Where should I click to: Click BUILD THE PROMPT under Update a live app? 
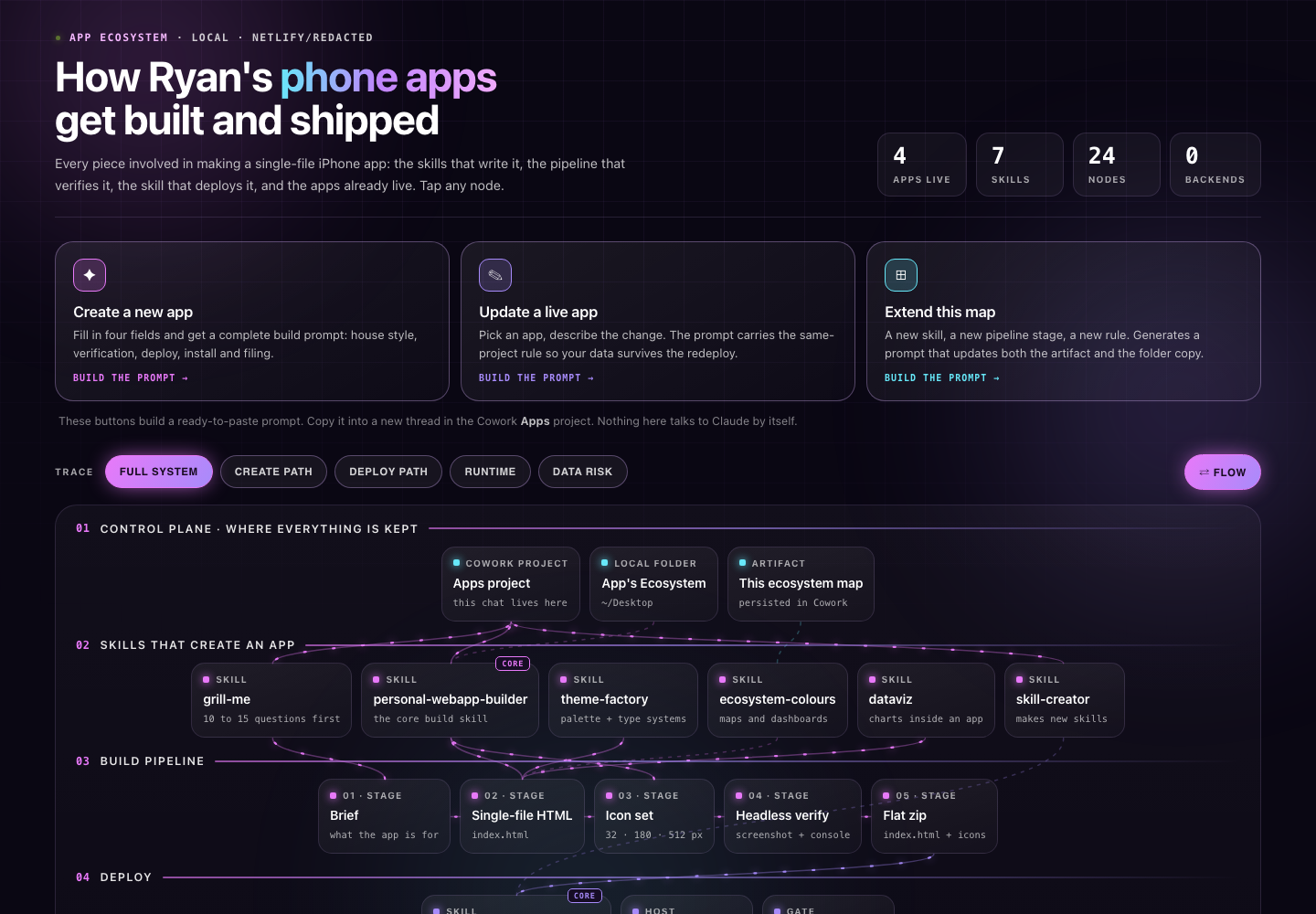click(536, 377)
